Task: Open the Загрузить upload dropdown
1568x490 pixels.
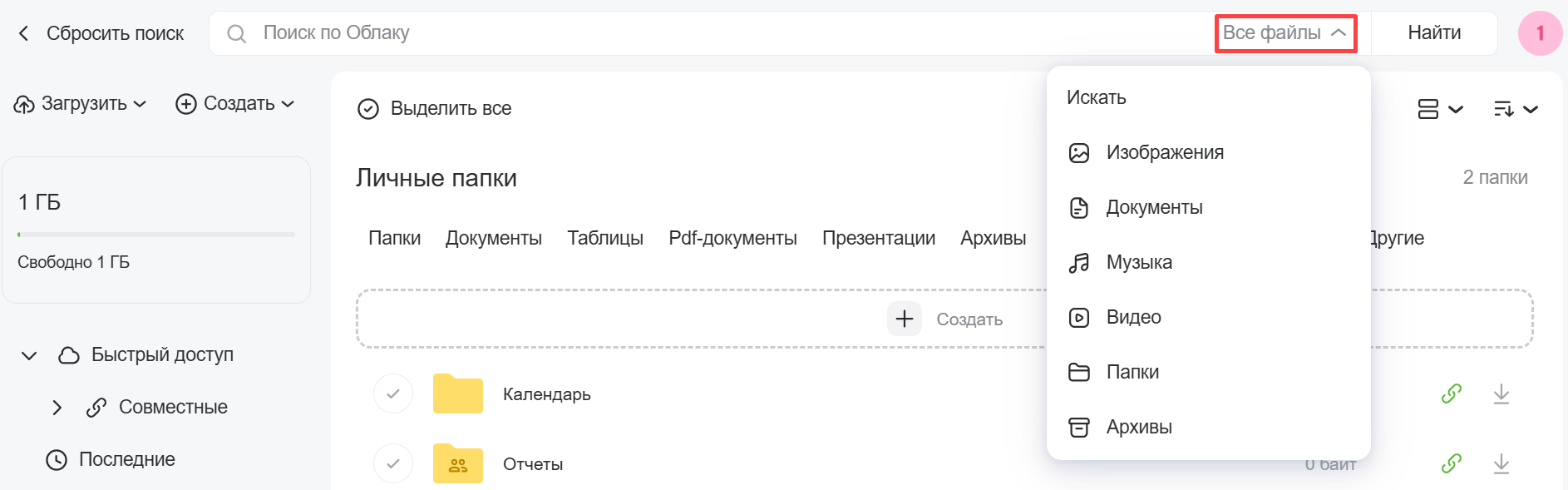Action: pyautogui.click(x=81, y=104)
